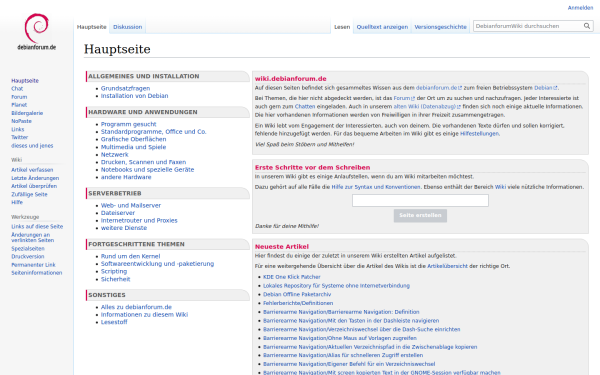Select the Lesen tab
The image size is (600, 375).
[x=342, y=27]
